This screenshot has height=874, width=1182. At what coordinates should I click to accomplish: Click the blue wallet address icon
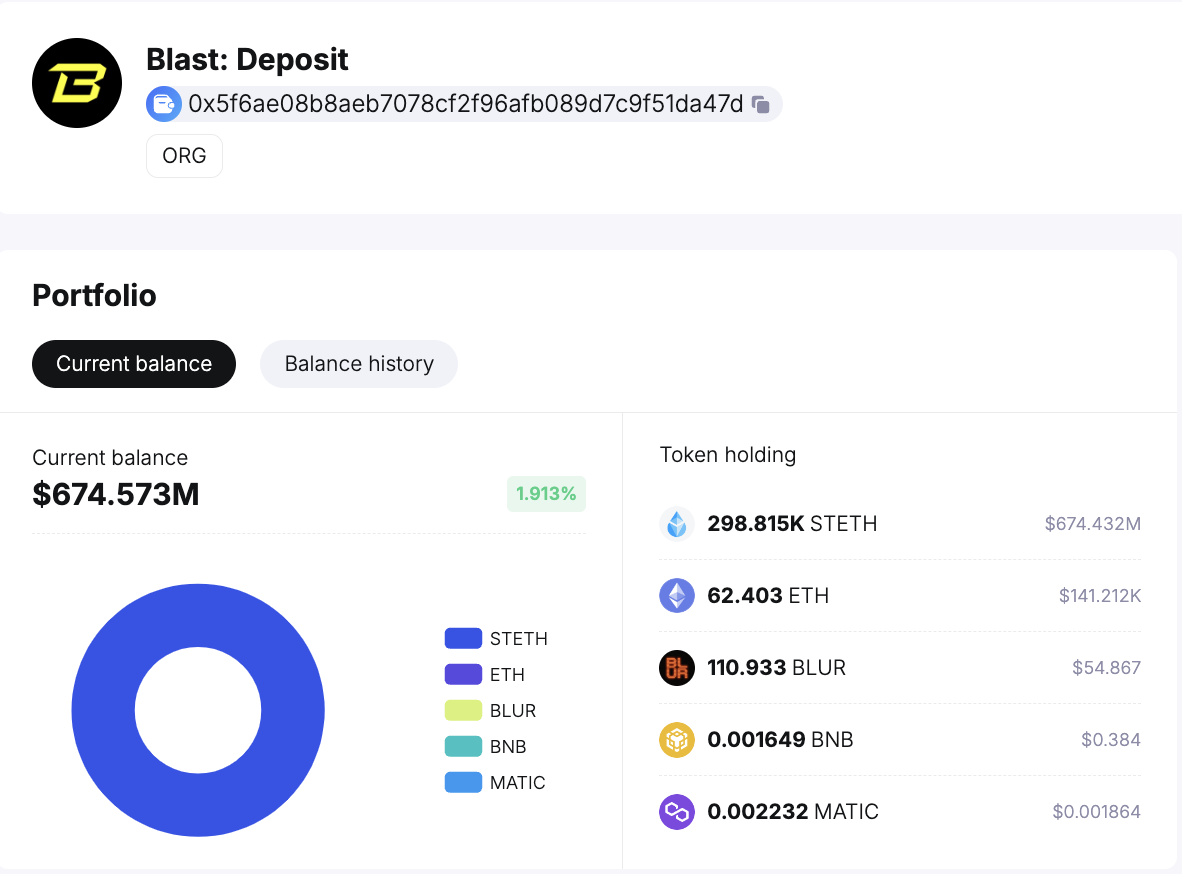[163, 103]
